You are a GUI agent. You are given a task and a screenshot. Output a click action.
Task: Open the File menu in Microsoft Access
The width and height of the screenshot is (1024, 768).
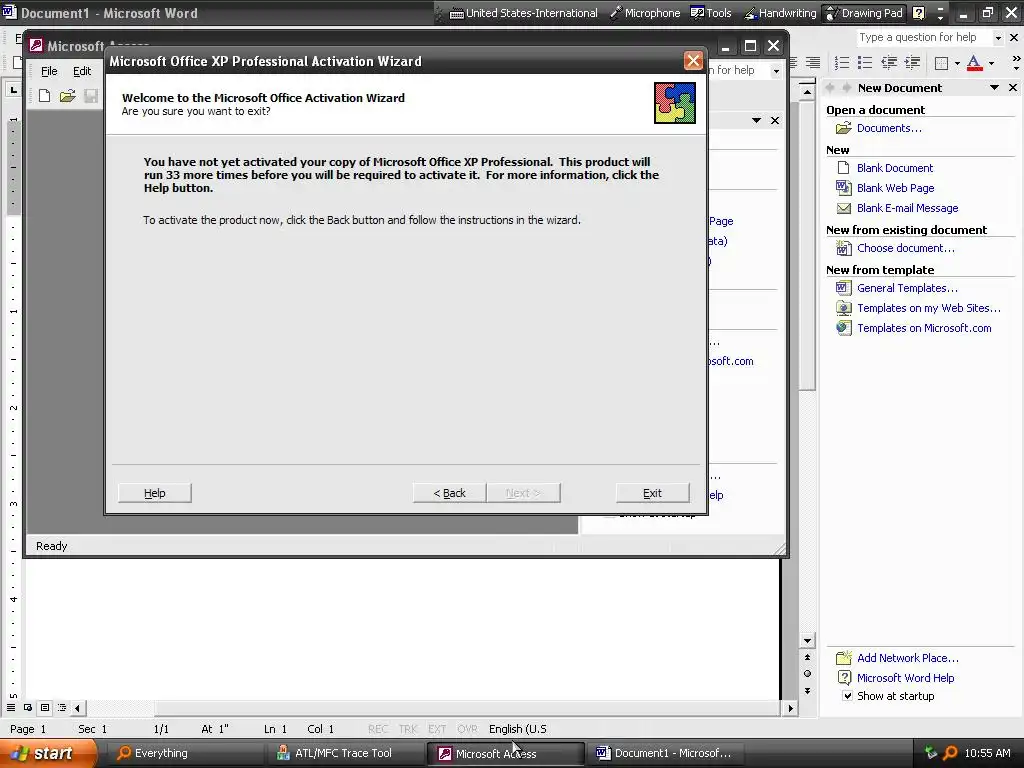click(49, 71)
